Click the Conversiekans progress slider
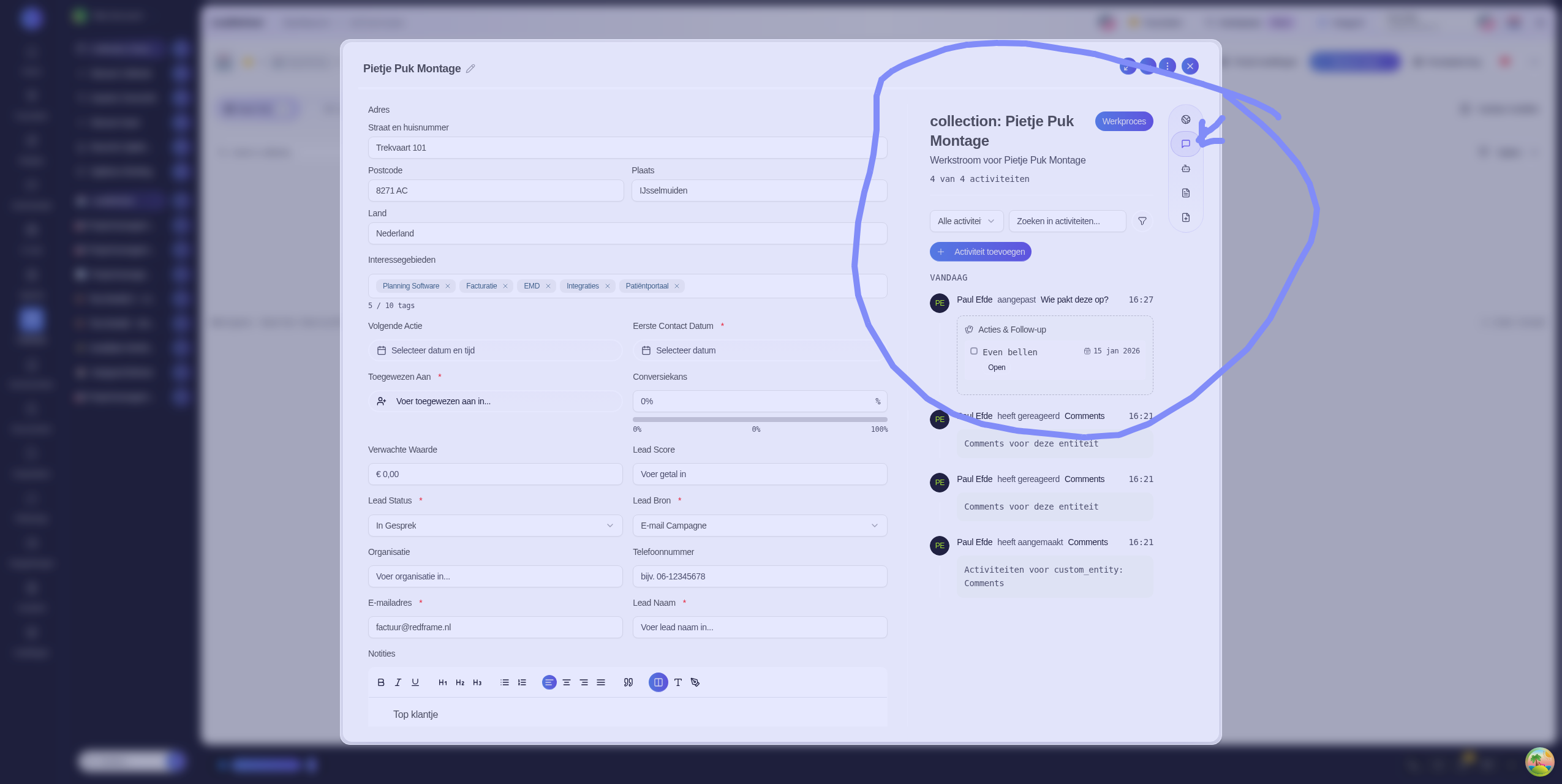The image size is (1562, 784). 760,420
